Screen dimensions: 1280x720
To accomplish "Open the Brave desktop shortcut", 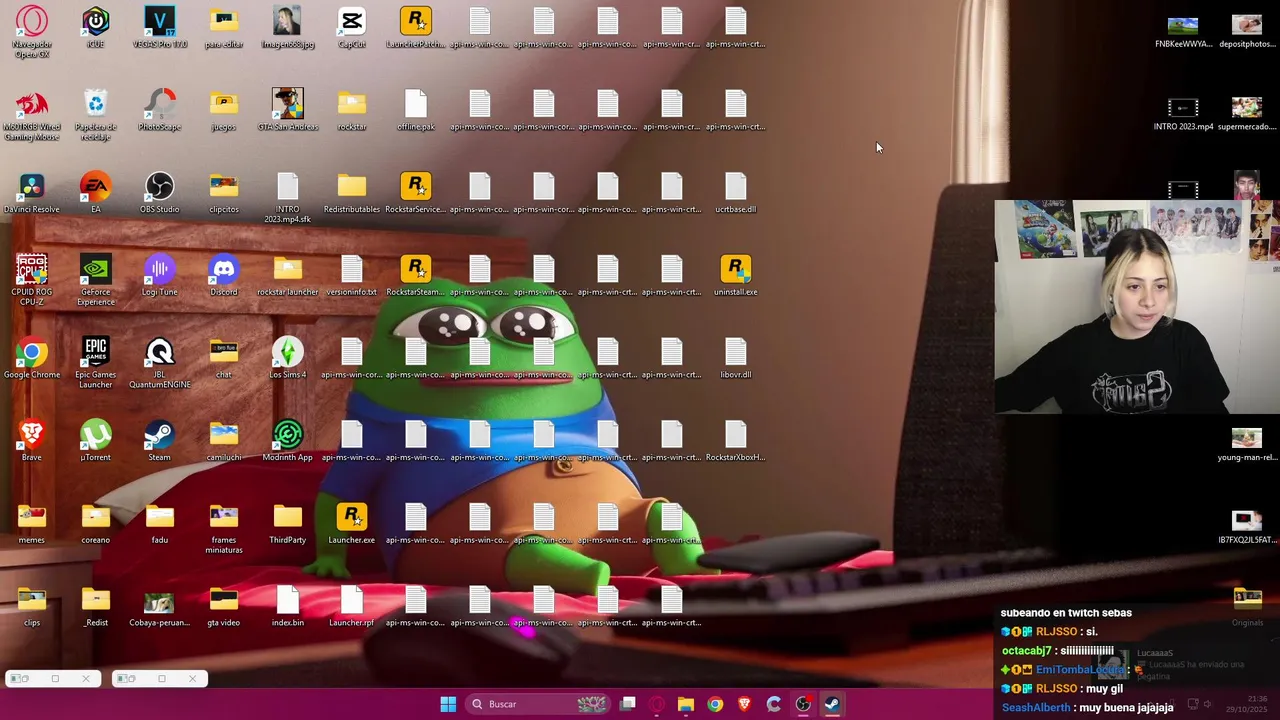I will coord(32,440).
